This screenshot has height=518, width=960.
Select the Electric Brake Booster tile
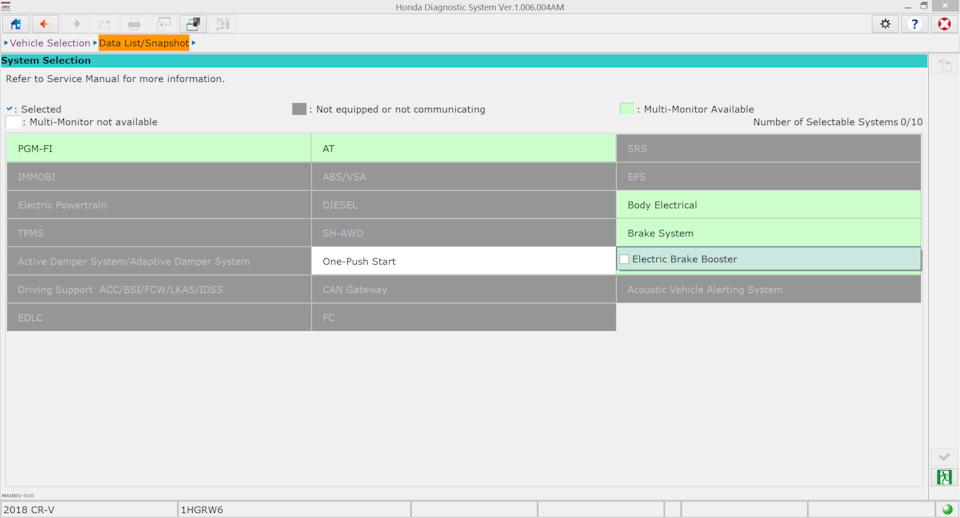pos(768,259)
